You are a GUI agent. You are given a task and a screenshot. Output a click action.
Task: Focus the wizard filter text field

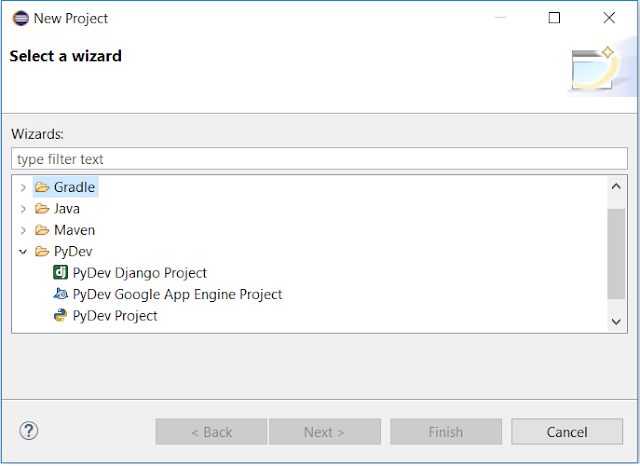[x=320, y=159]
